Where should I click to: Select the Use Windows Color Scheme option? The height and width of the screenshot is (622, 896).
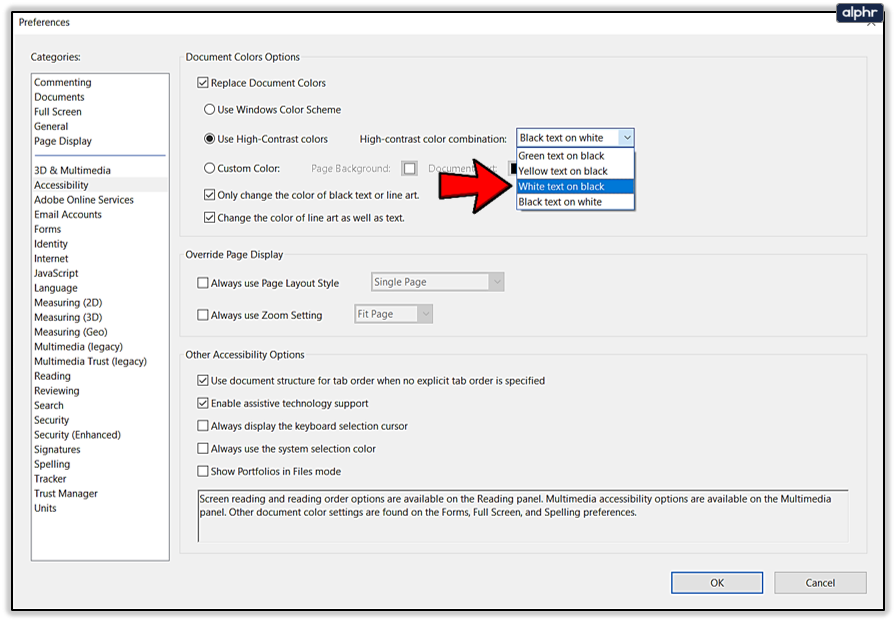point(209,109)
